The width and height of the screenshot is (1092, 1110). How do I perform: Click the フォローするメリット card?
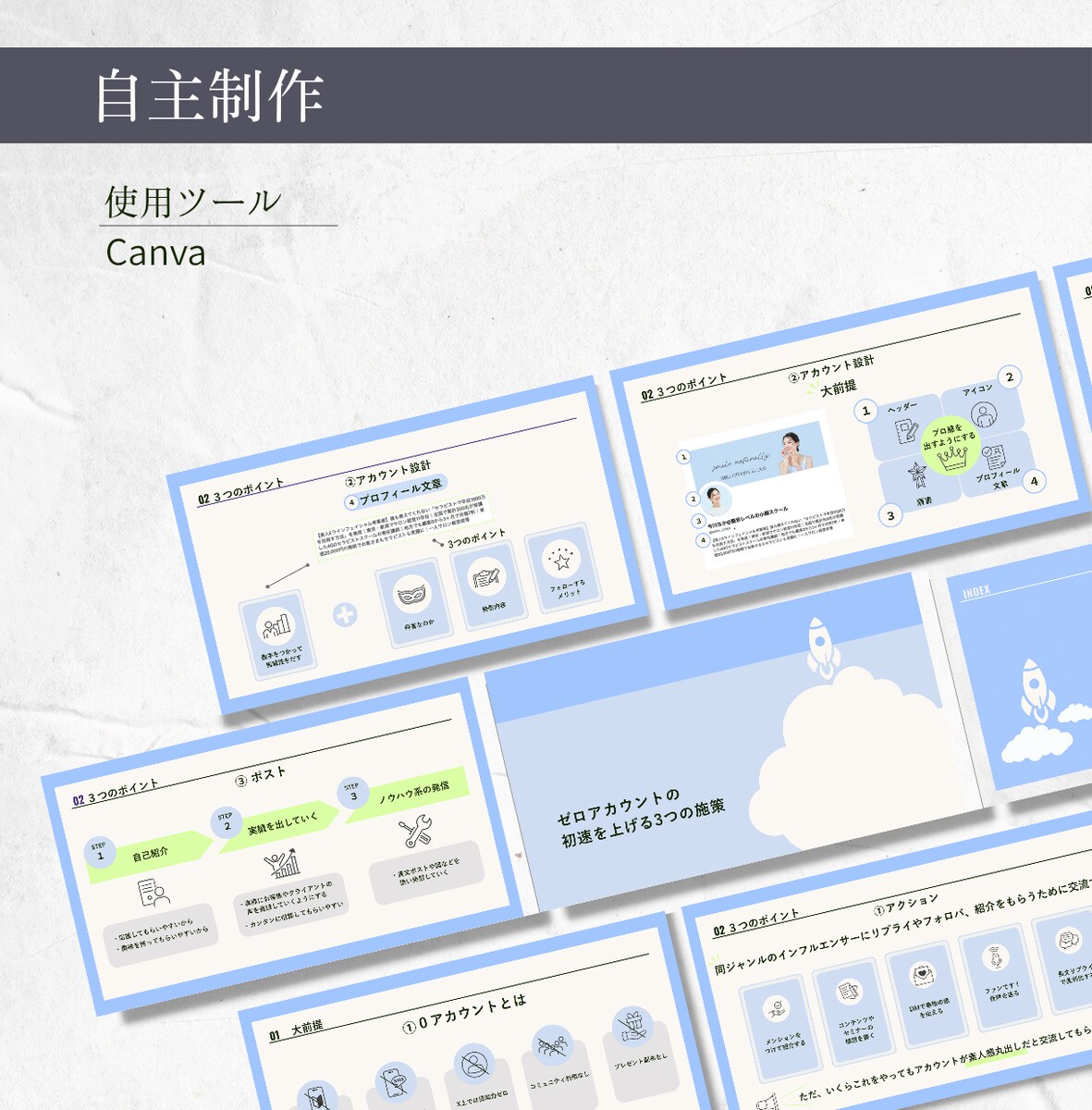pyautogui.click(x=562, y=569)
